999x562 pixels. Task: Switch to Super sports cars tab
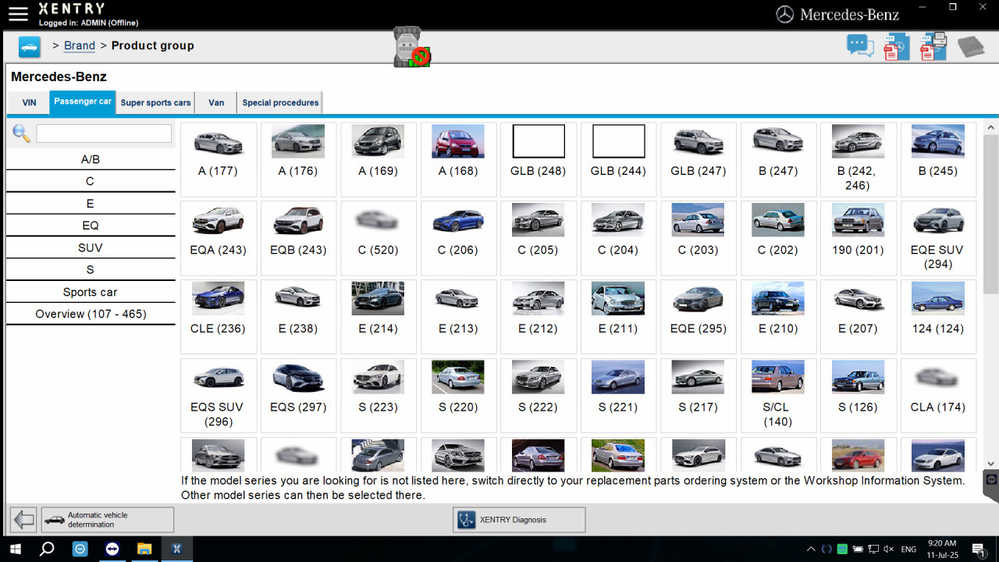click(x=155, y=103)
